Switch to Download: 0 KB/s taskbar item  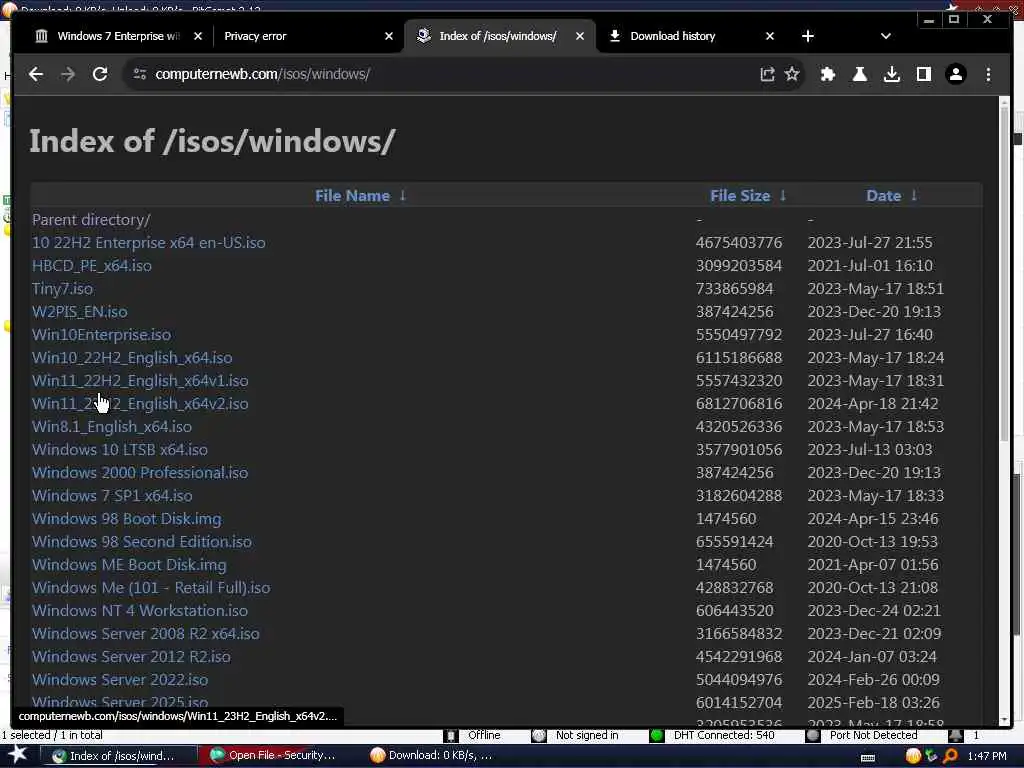(432, 756)
